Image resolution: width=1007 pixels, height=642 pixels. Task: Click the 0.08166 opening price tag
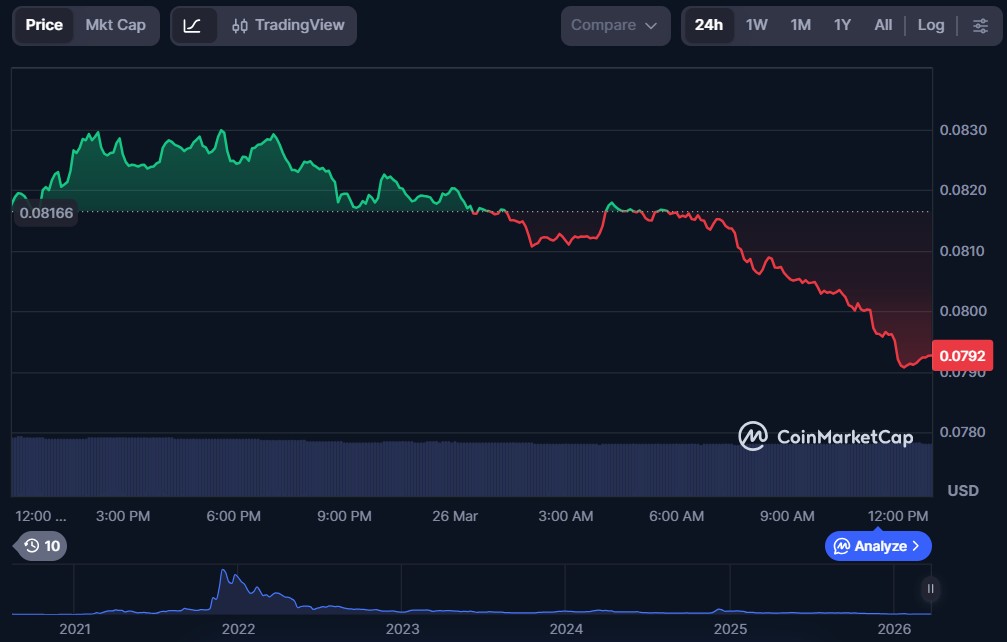coord(46,213)
